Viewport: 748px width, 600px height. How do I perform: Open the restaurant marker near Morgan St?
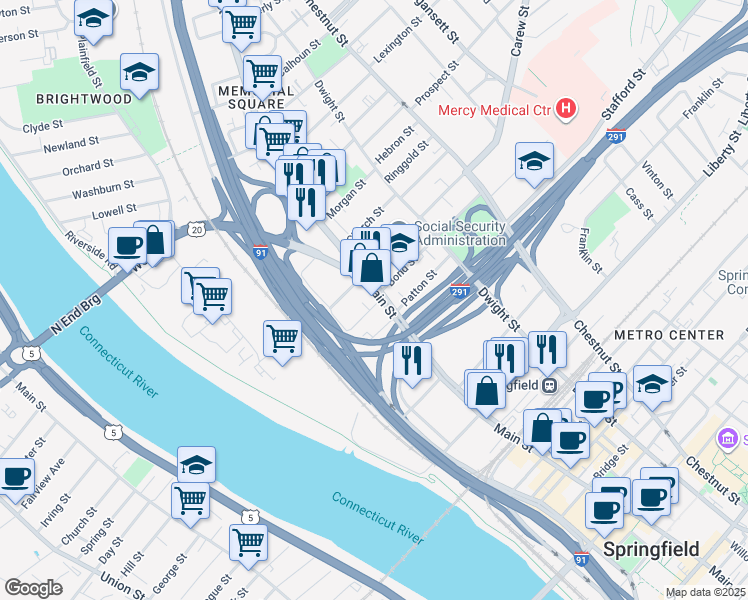307,204
